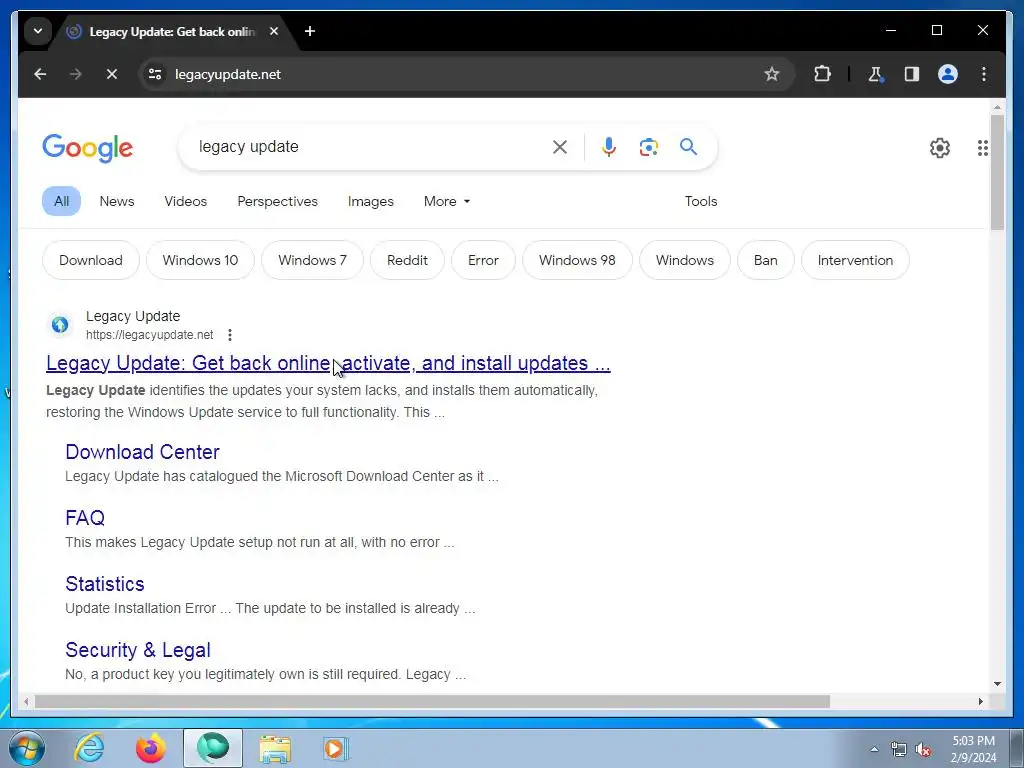Open the profile avatar menu
1024x768 pixels.
pos(948,74)
